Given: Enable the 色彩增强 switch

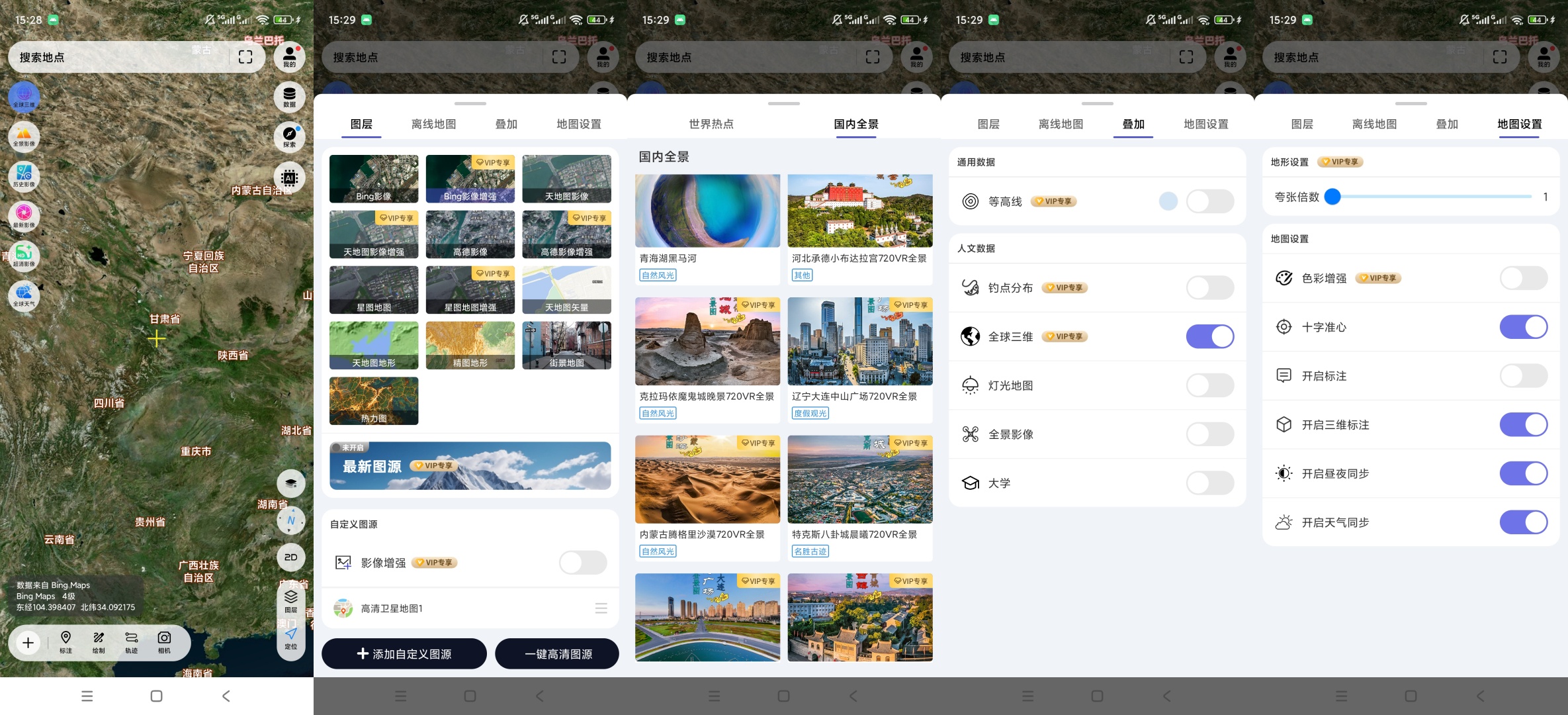Looking at the screenshot, I should click(1524, 278).
